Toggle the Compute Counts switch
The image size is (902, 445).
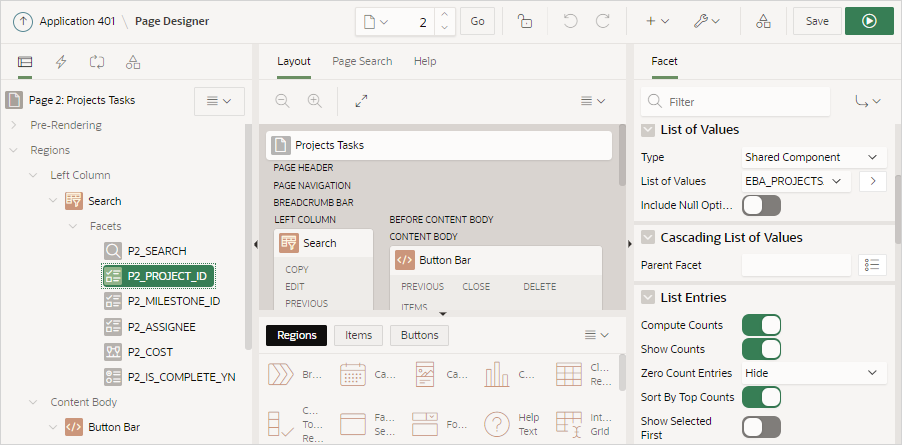coord(761,325)
